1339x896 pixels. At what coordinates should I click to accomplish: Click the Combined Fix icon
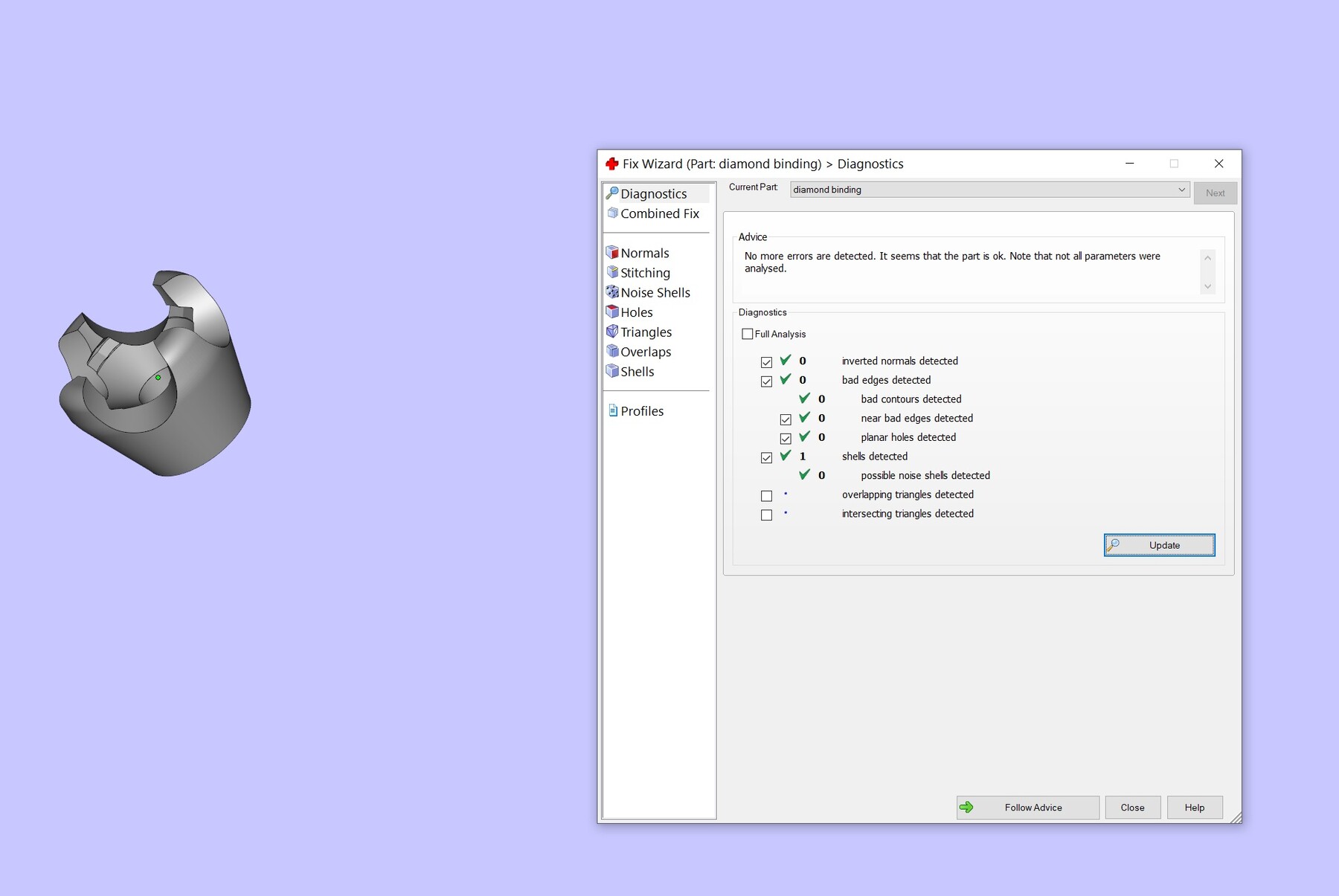click(x=612, y=213)
